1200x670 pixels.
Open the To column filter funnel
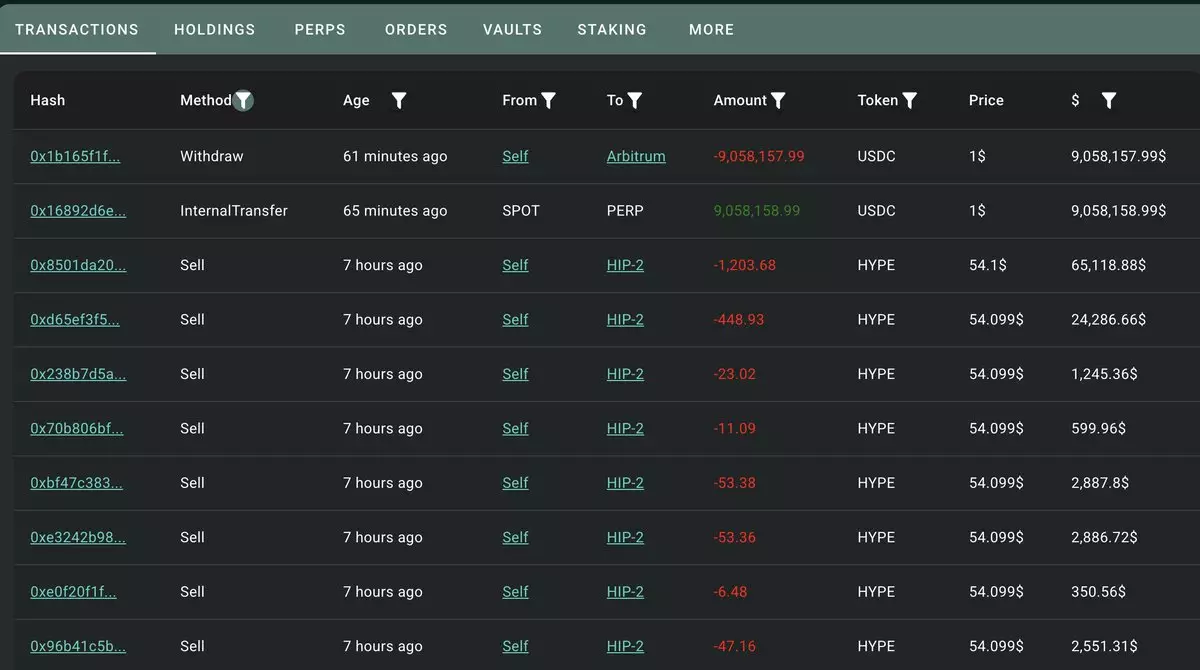click(635, 100)
